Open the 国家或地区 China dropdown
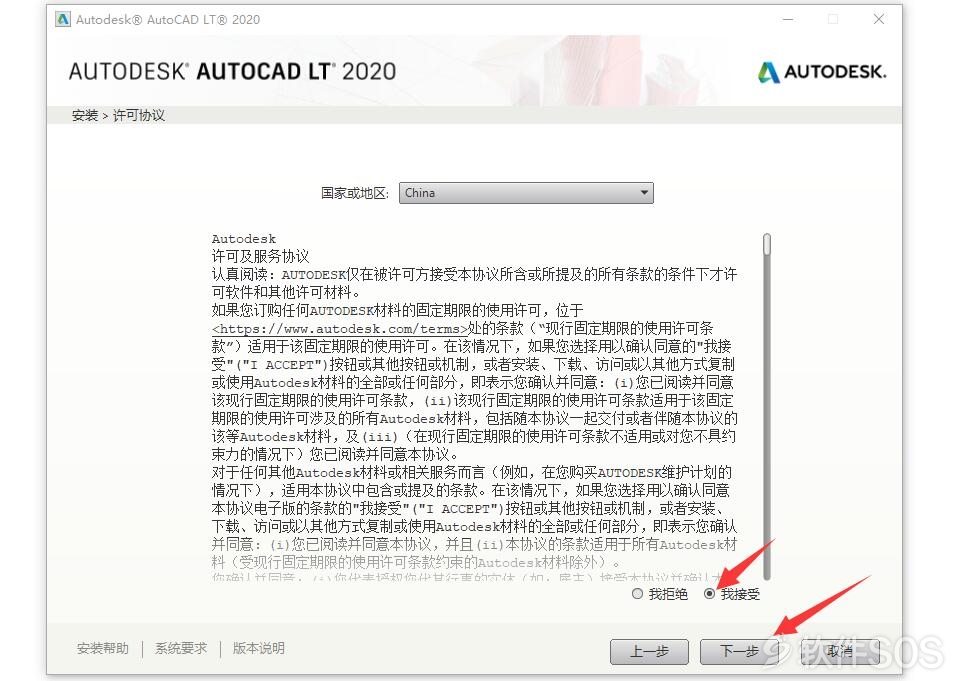This screenshot has width=958, height=681. point(526,193)
